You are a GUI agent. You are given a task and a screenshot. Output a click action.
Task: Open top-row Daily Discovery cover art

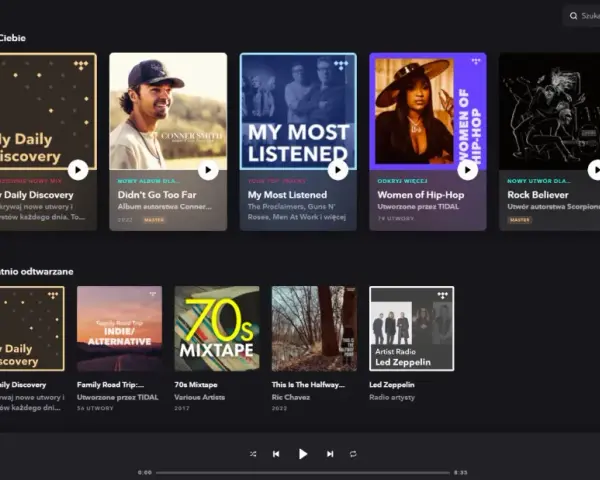(48, 111)
